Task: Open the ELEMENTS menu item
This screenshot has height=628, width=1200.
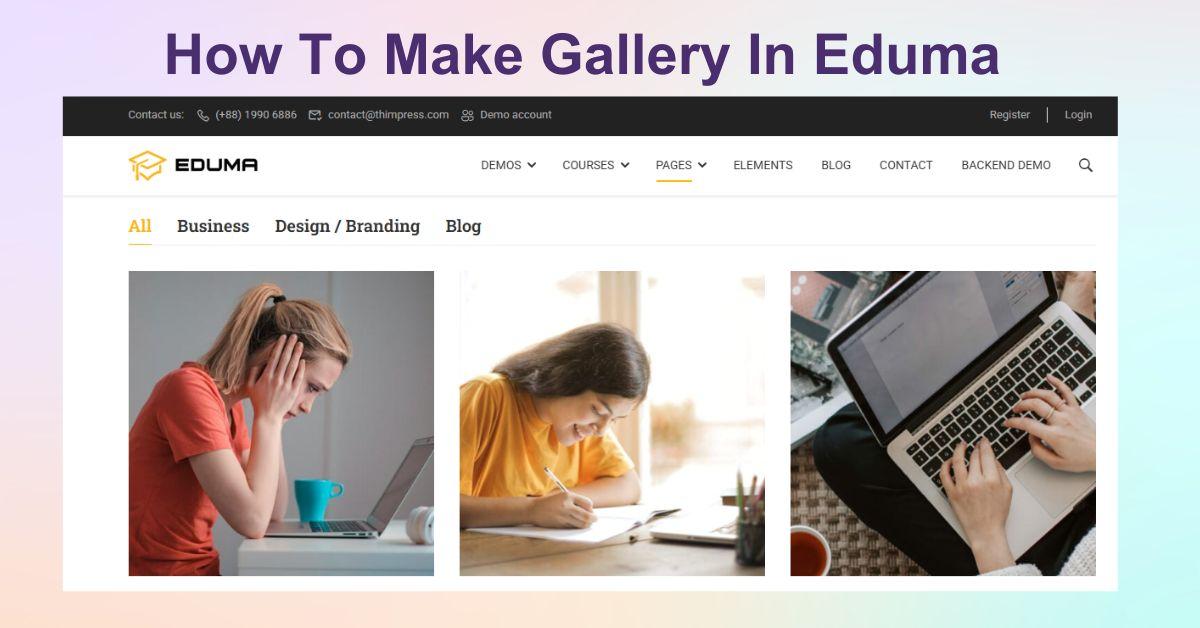Action: pos(763,165)
